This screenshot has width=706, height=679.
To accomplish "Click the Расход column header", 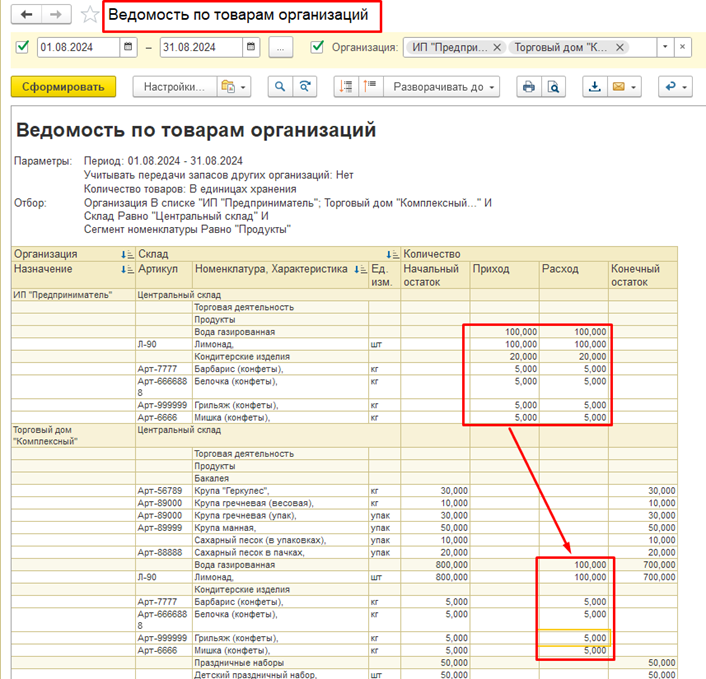I will pyautogui.click(x=574, y=275).
